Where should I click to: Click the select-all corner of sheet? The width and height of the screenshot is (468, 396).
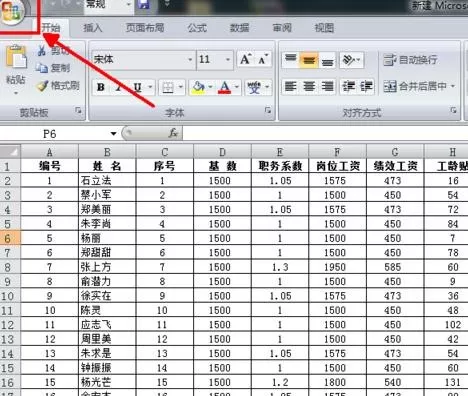click(10, 152)
